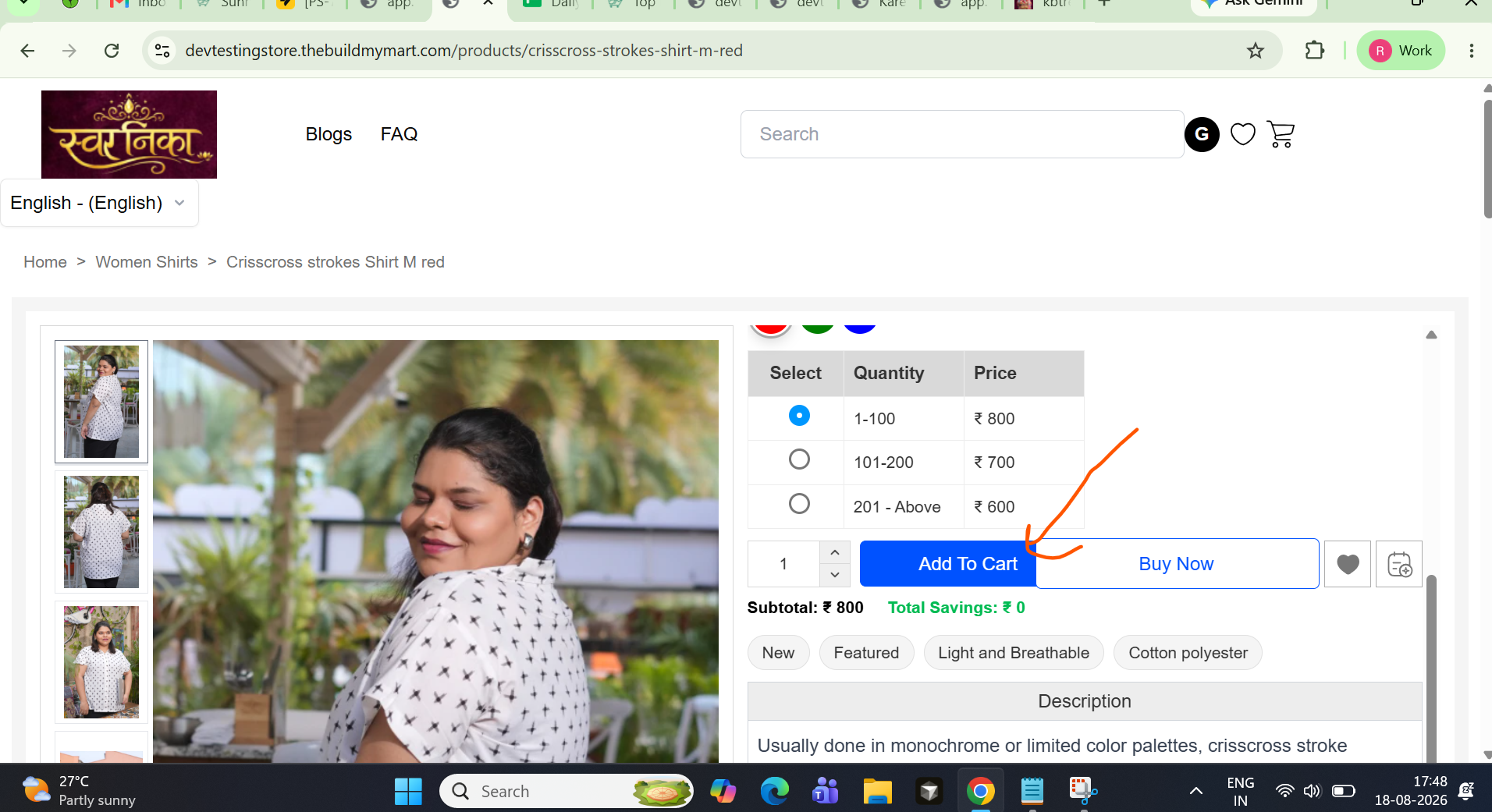This screenshot has height=812, width=1492.
Task: Show hidden icons in the system tray
Action: click(1195, 791)
